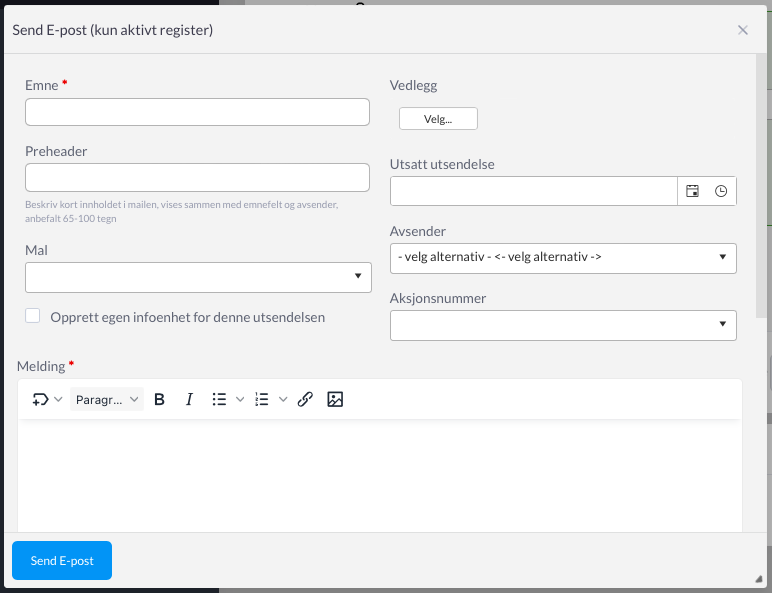This screenshot has width=772, height=593.
Task: Click the Bold formatting icon
Action: [x=159, y=399]
